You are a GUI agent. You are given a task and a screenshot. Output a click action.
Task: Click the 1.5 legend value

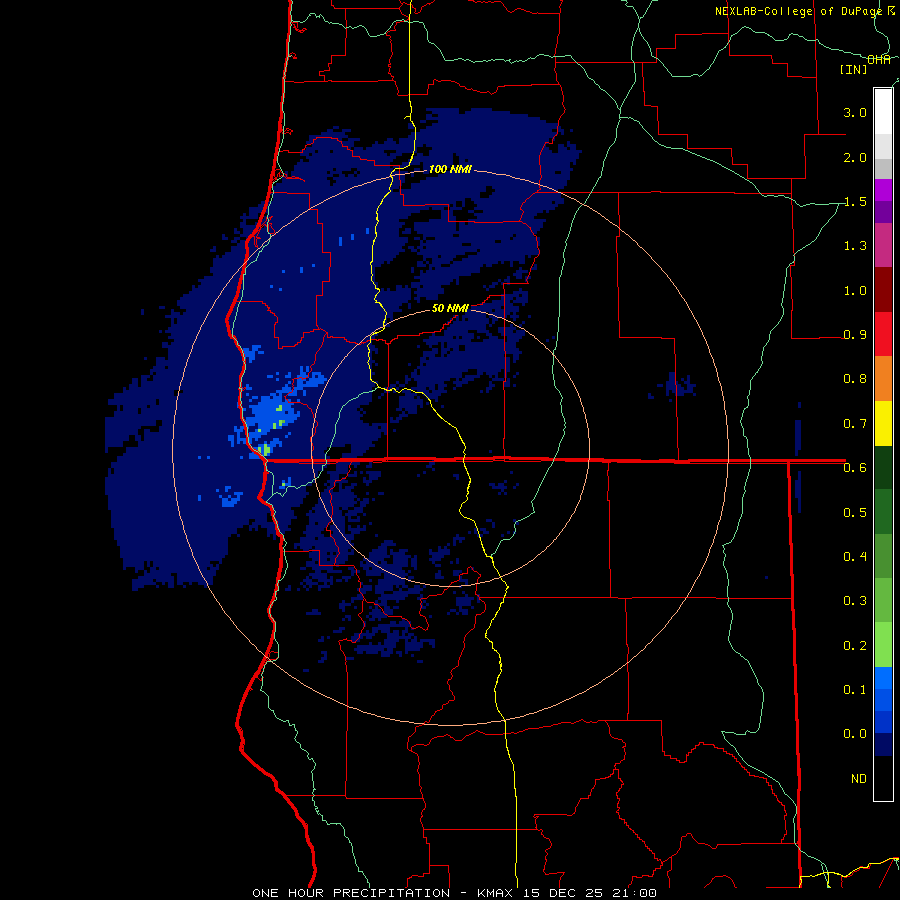(x=855, y=201)
